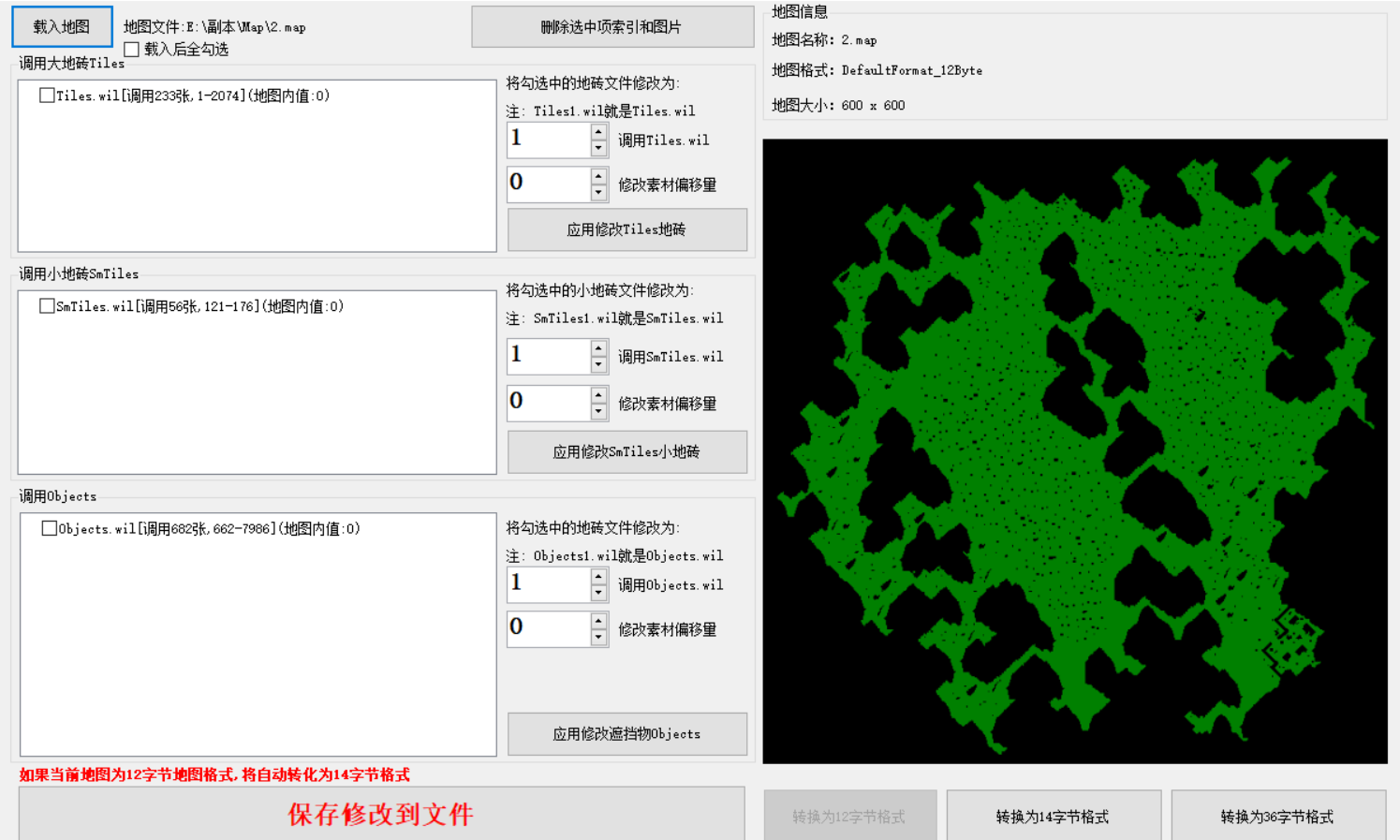Viewport: 1400px width, 840px height.
Task: Click the red 12字节地图格式 warning text
Action: (214, 774)
